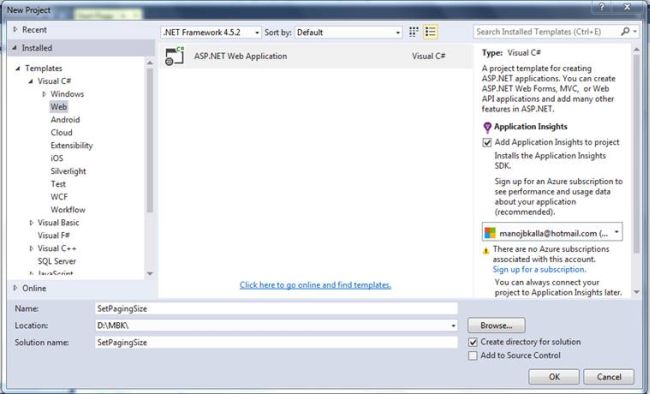Open the manojbkalla@hotmail.com account dropdown
The image size is (650, 394).
point(552,233)
